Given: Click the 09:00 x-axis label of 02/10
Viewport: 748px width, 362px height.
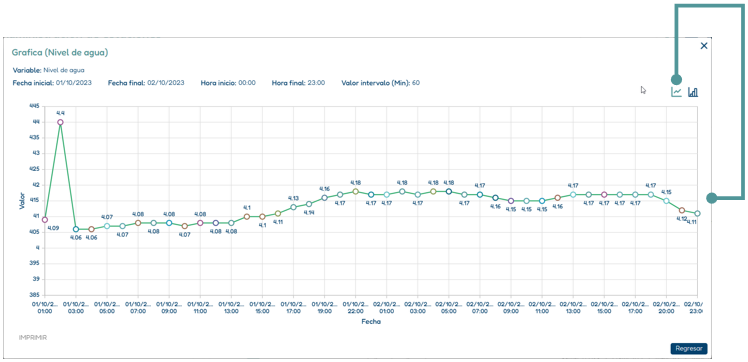Looking at the screenshot, I should tap(511, 307).
